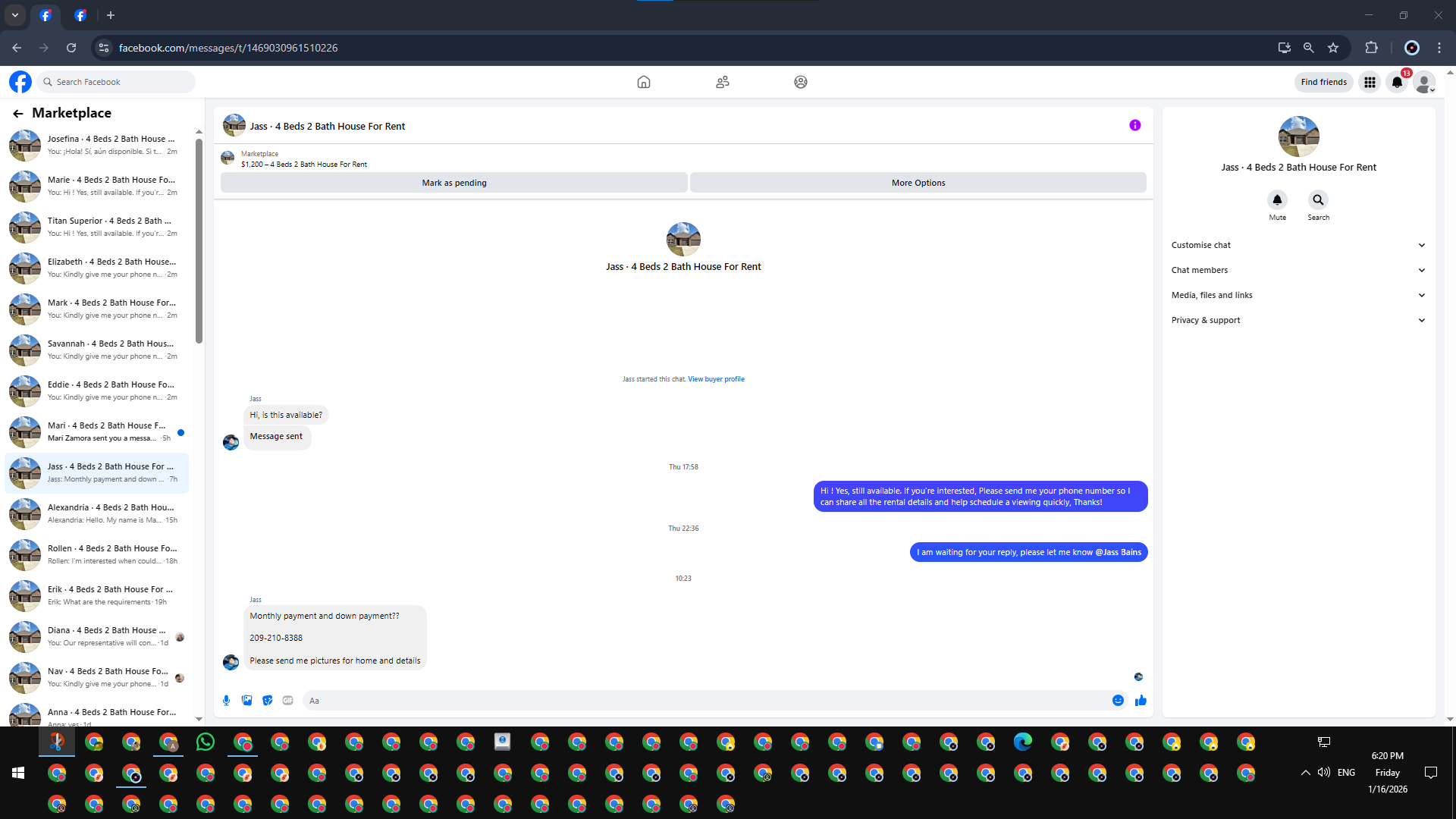Open the sticker picker icon

tap(267, 701)
